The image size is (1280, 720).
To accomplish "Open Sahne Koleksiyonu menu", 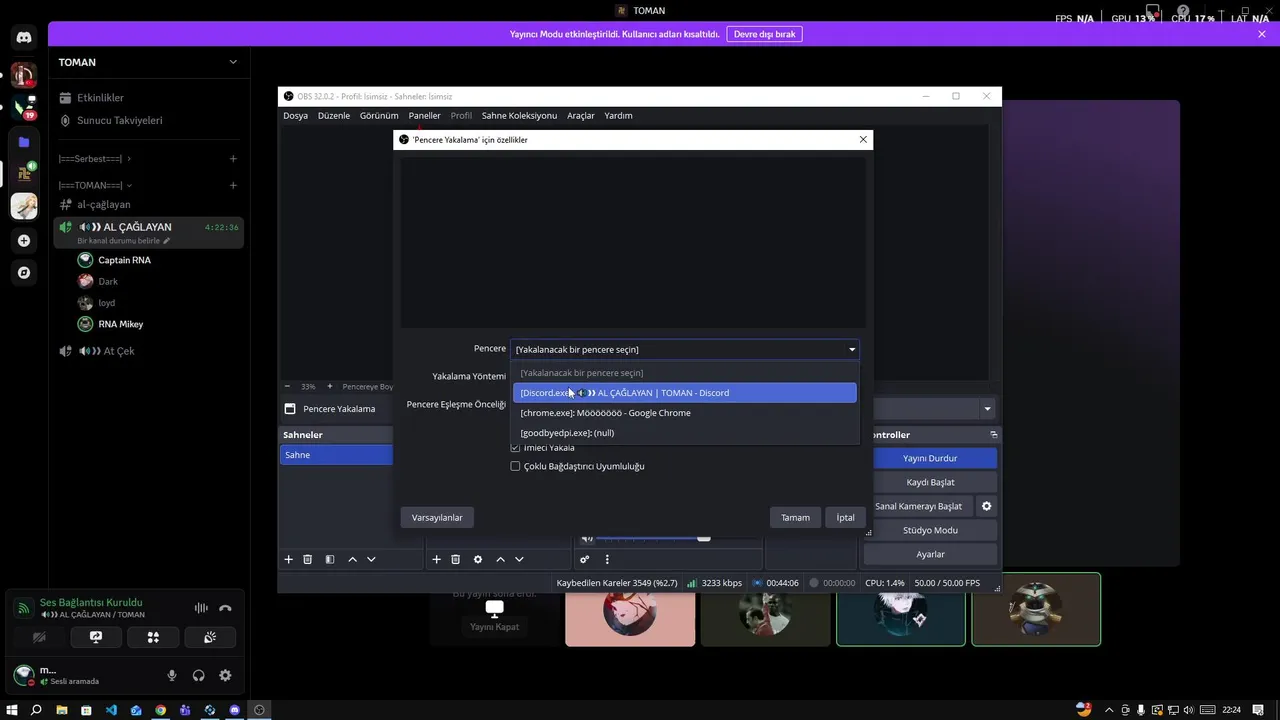I will pyautogui.click(x=519, y=116).
